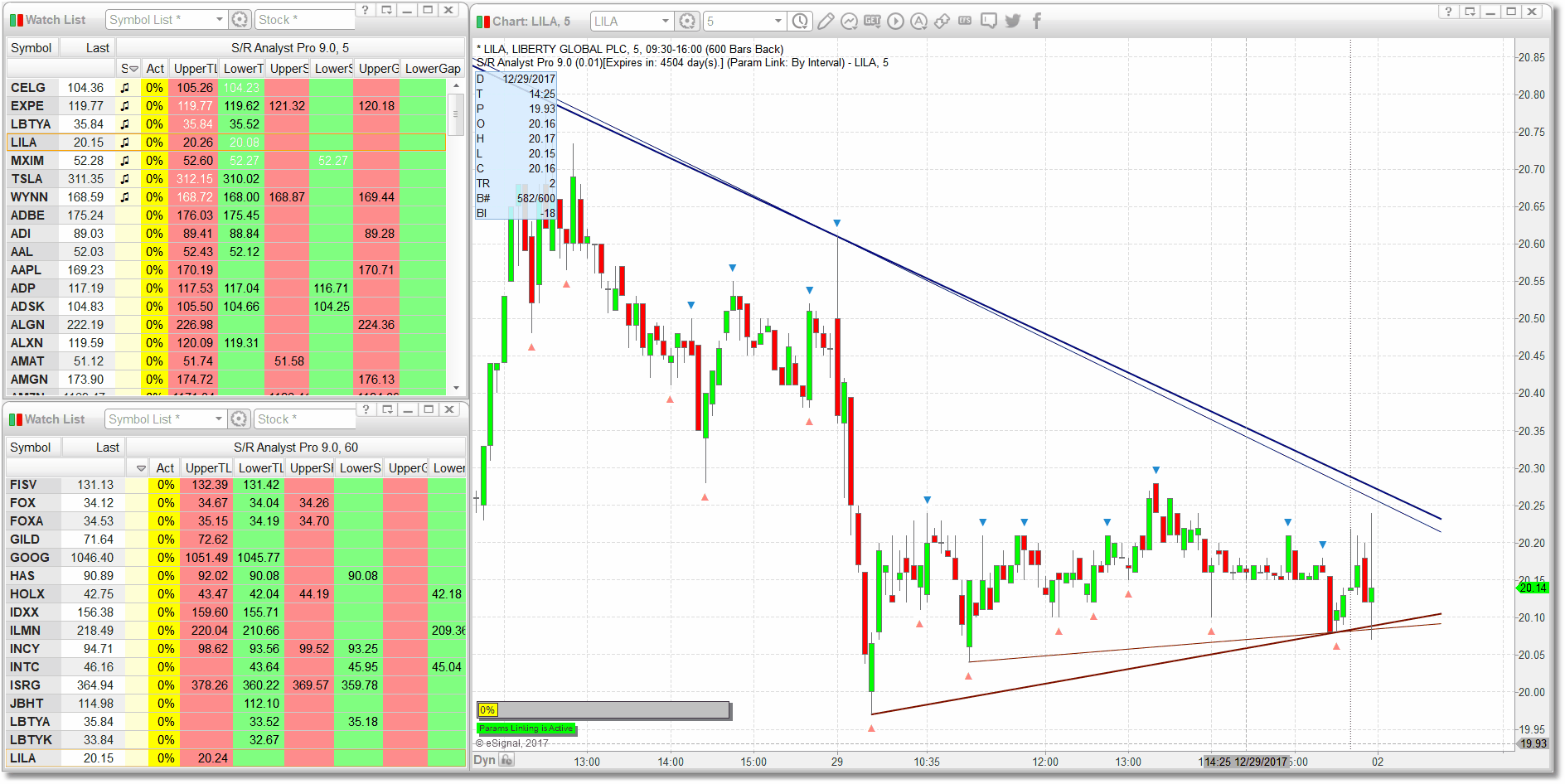
Task: Click the help icon on chart window
Action: tap(1447, 12)
